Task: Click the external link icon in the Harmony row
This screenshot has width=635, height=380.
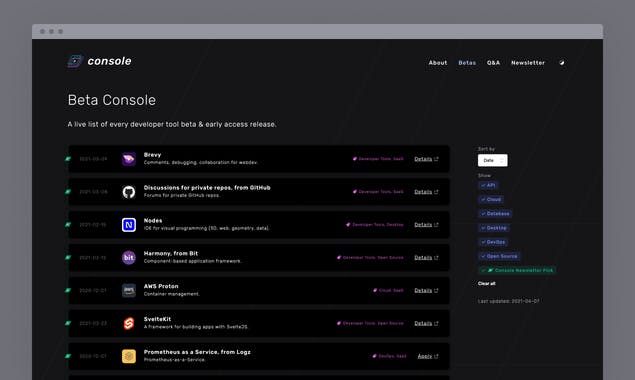Action: [x=436, y=258]
